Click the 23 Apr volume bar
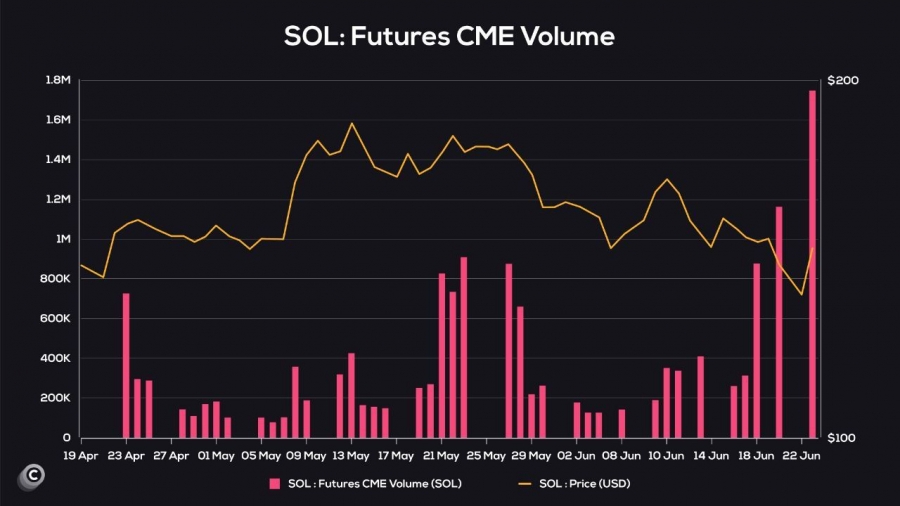Viewport: 900px width, 506px height. pyautogui.click(x=126, y=365)
